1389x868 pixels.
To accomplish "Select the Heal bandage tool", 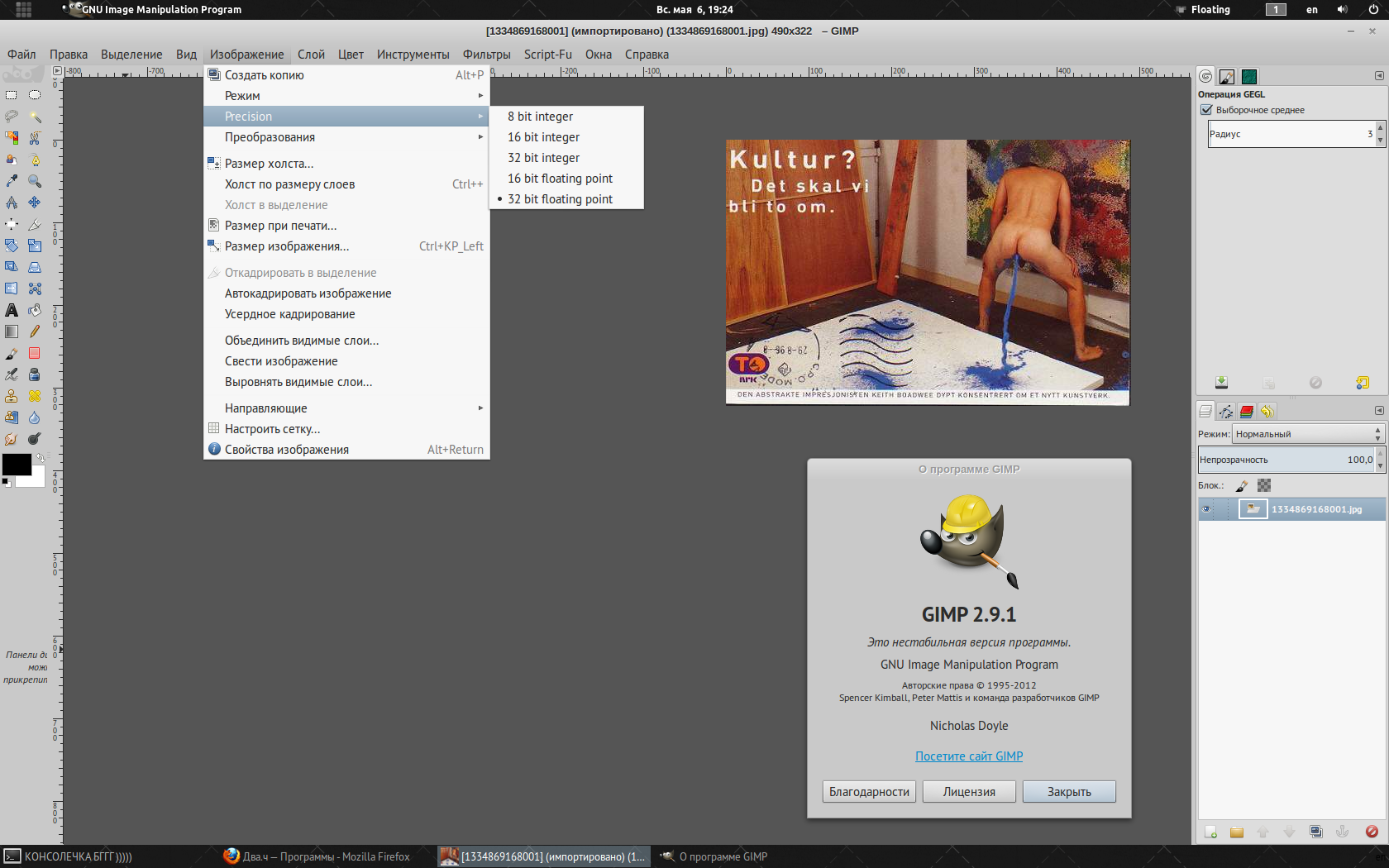I will point(35,396).
